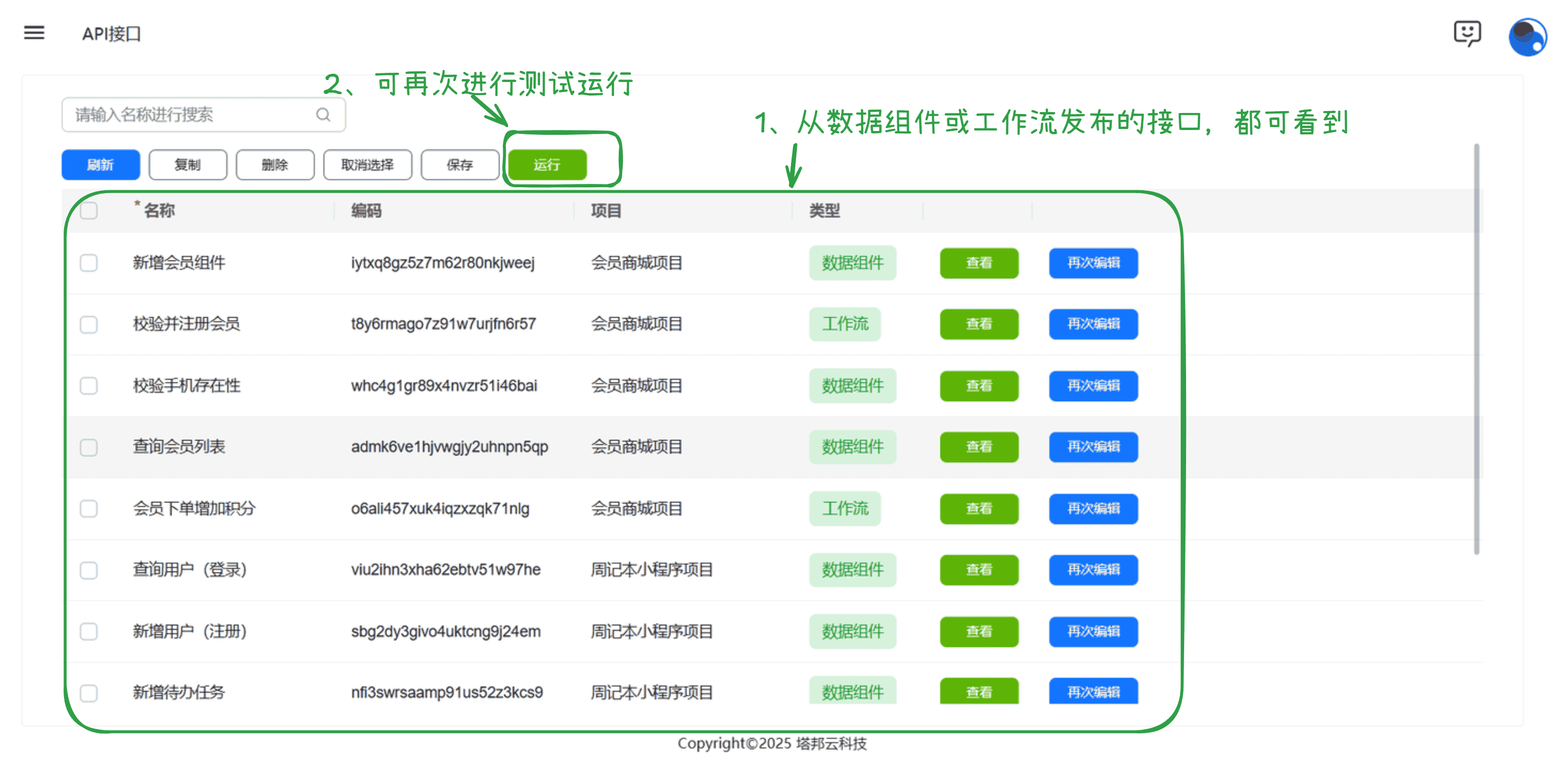The width and height of the screenshot is (1568, 781).
Task: Click the 复制 button
Action: coord(187,165)
